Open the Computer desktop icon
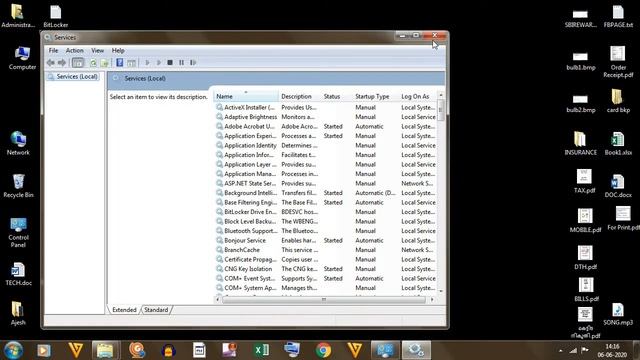This screenshot has height=360, width=640. coord(22,58)
